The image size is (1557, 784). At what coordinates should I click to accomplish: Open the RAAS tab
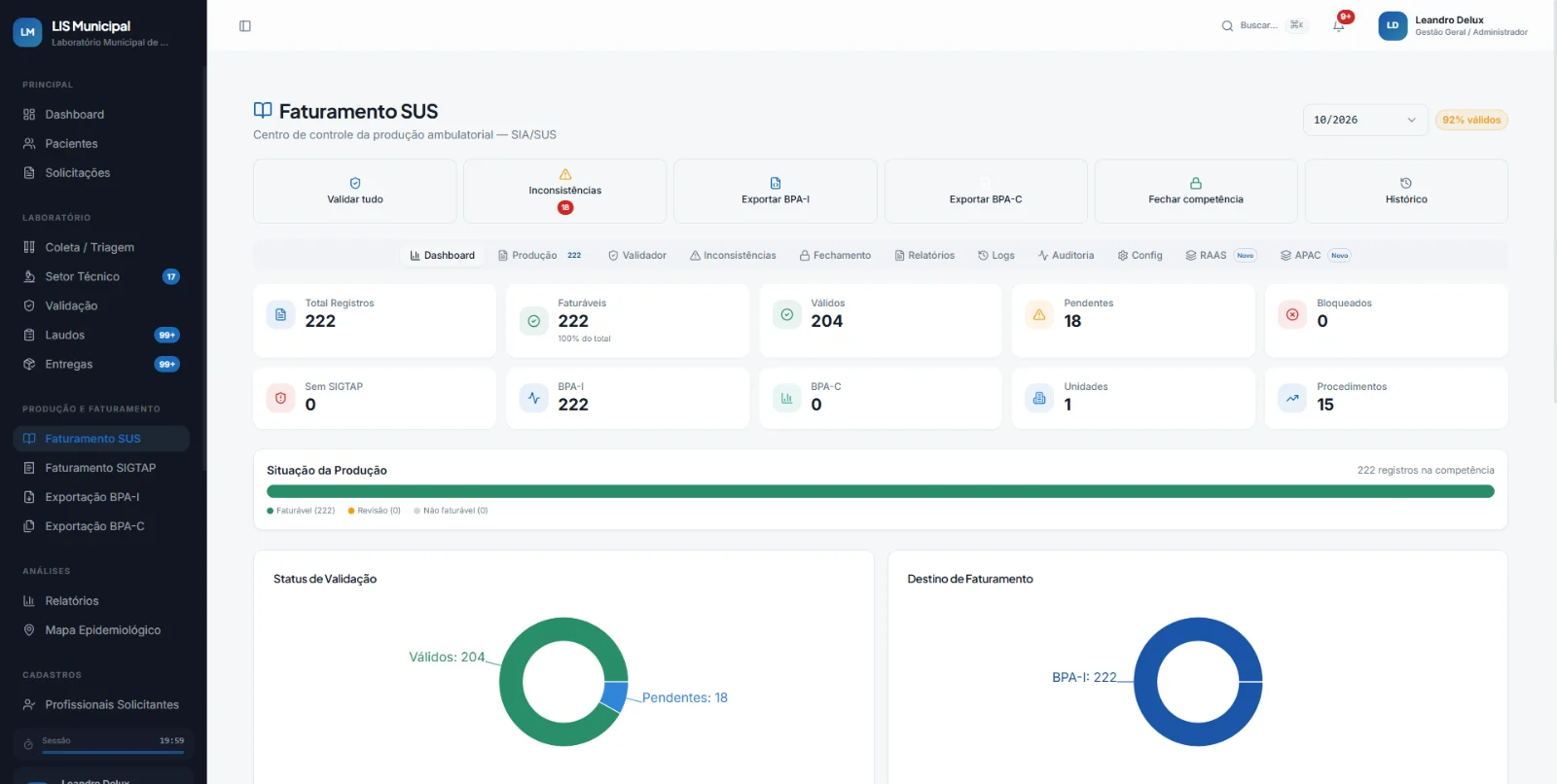1220,256
